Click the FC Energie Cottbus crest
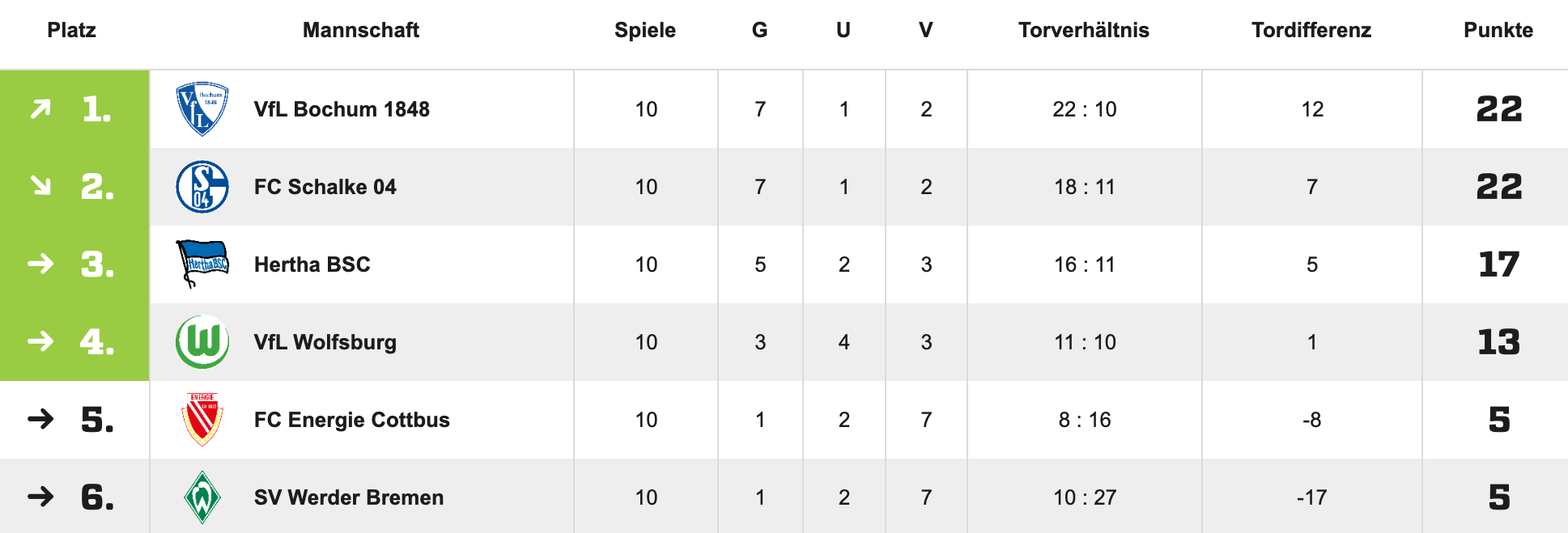Screen dimensions: 1568x533 202,419
